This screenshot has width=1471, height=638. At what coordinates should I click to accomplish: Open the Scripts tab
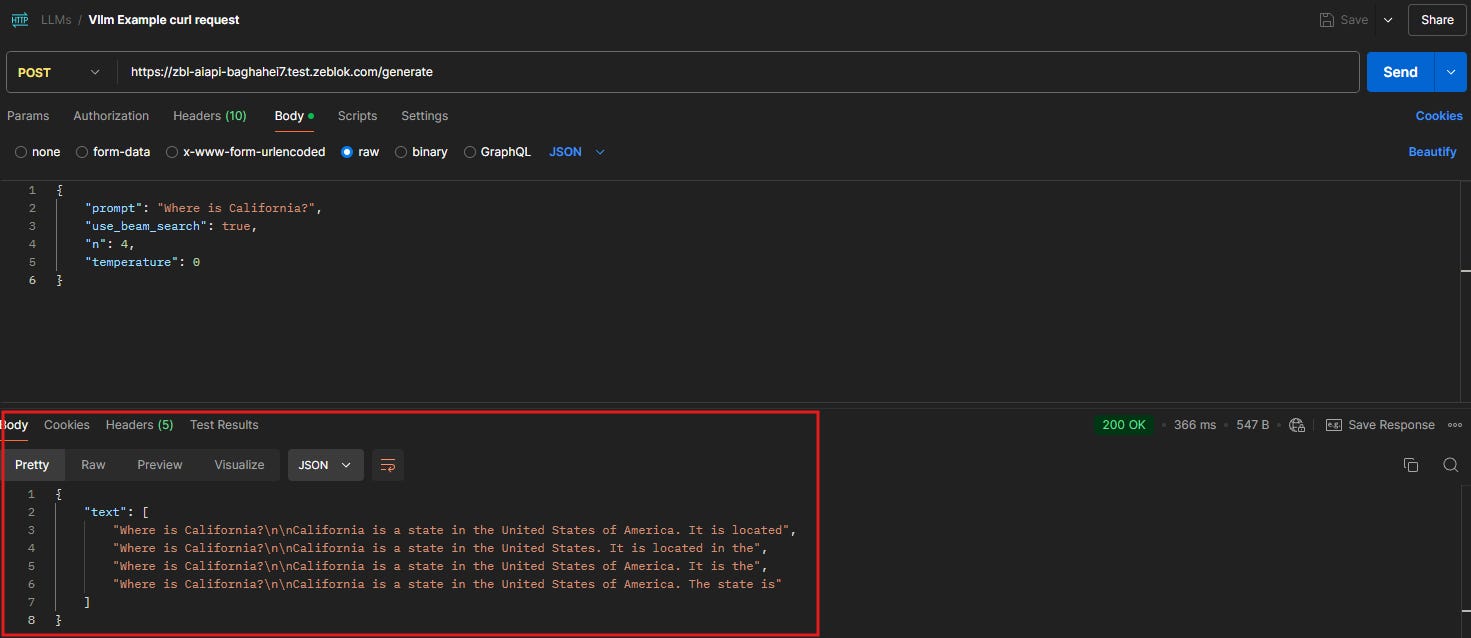[357, 116]
